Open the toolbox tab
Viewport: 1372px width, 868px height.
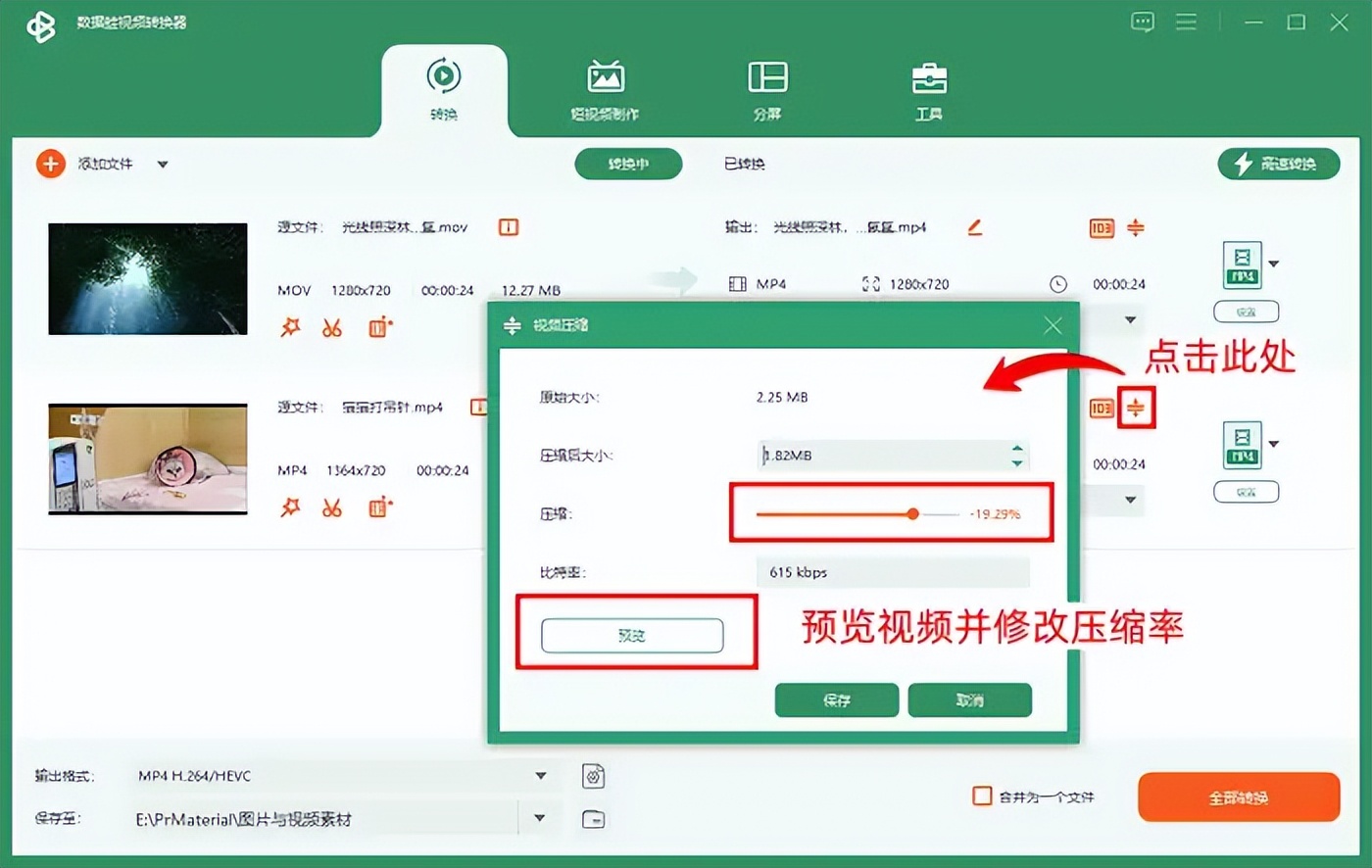(928, 90)
